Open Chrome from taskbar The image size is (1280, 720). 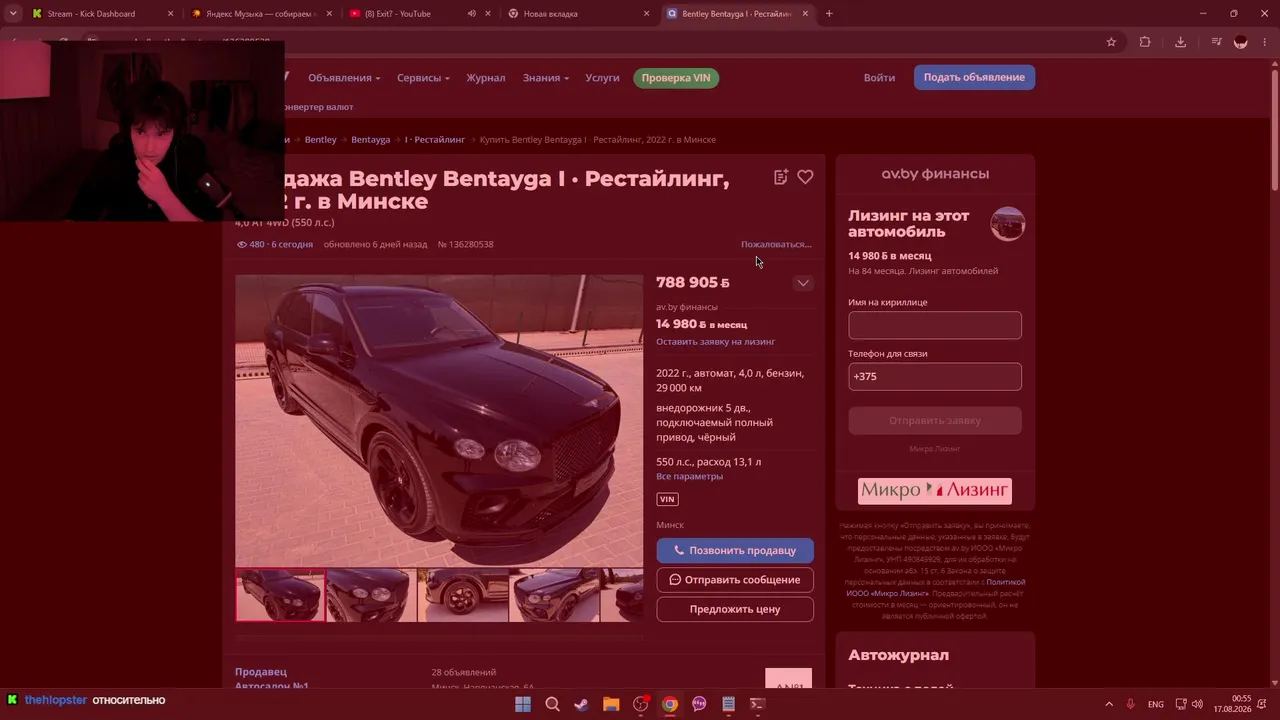click(x=670, y=704)
